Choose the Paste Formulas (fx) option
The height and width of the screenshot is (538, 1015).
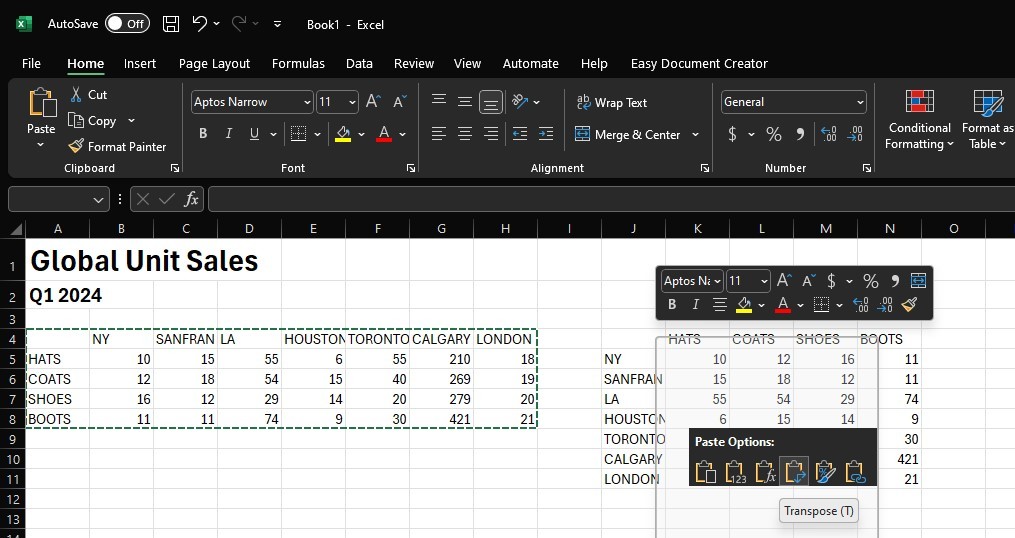[765, 472]
